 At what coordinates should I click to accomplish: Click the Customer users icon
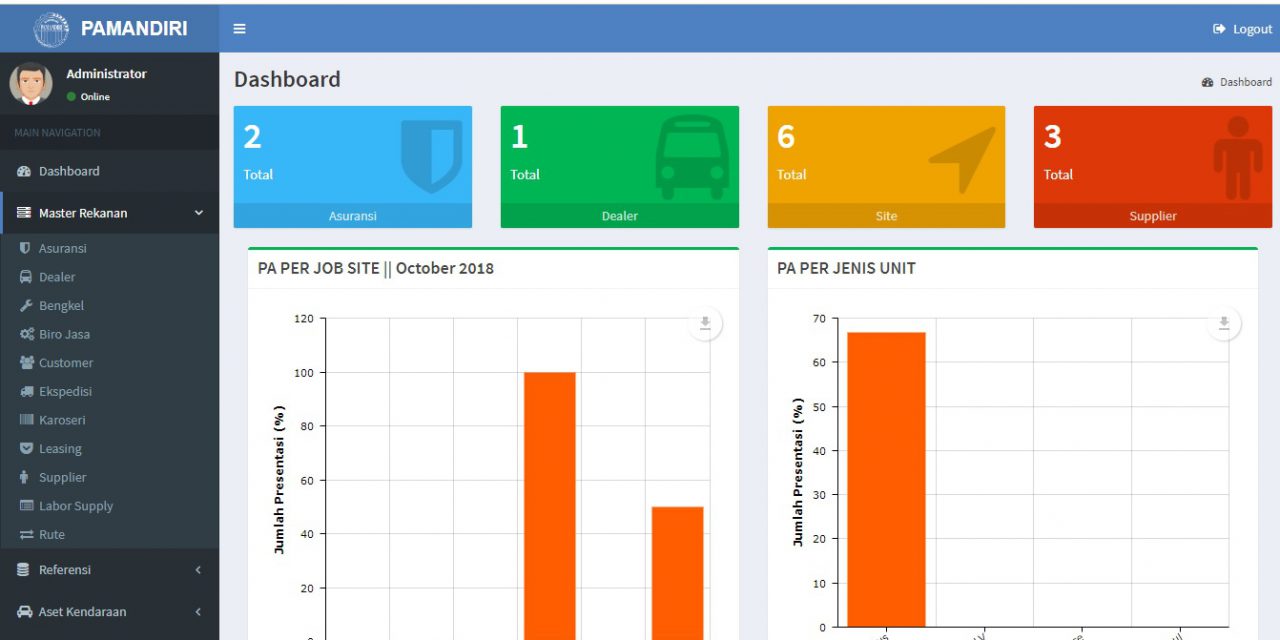click(x=26, y=363)
